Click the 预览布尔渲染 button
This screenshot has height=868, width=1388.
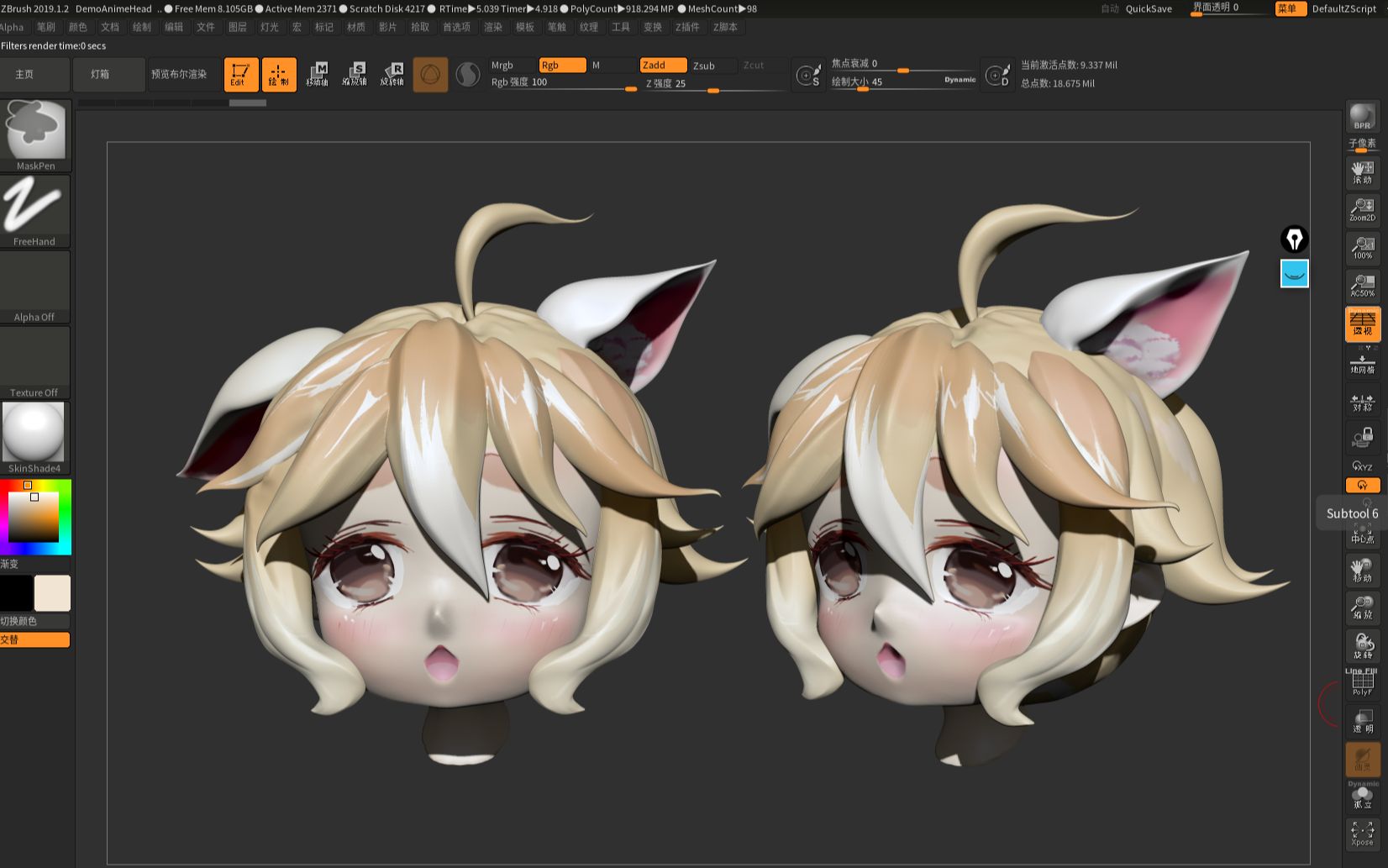click(x=181, y=74)
